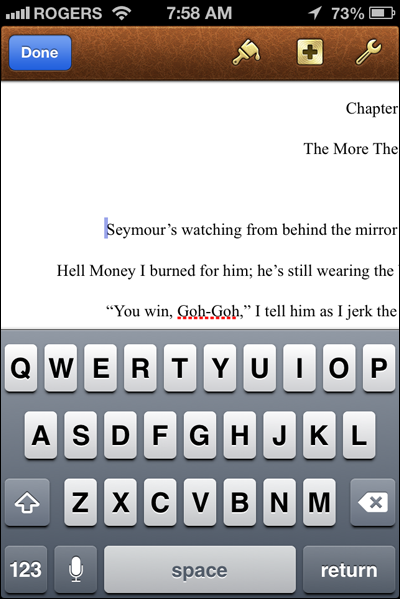Tap the Wi-Fi icon in status bar

(x=121, y=13)
